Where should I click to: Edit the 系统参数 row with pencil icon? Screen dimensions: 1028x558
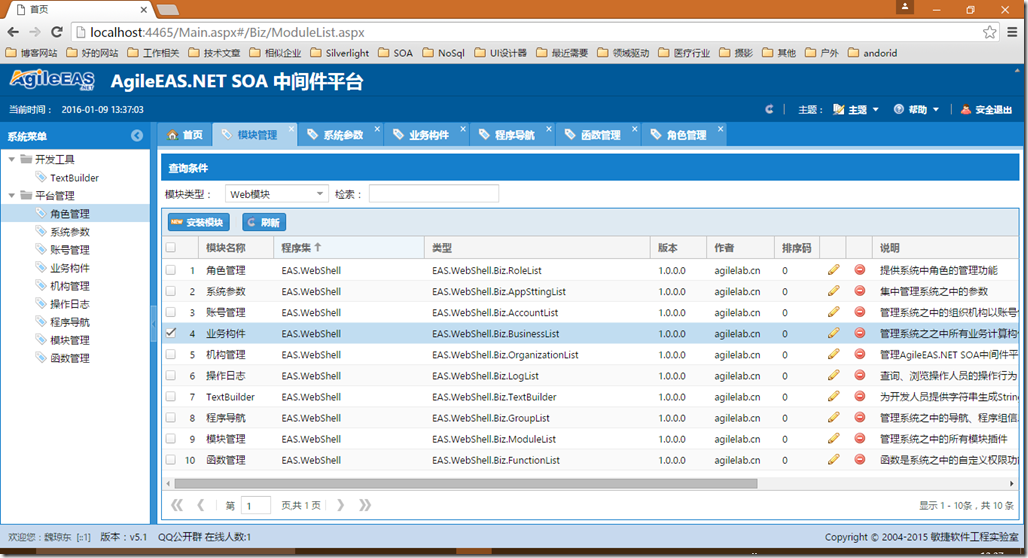click(x=833, y=290)
